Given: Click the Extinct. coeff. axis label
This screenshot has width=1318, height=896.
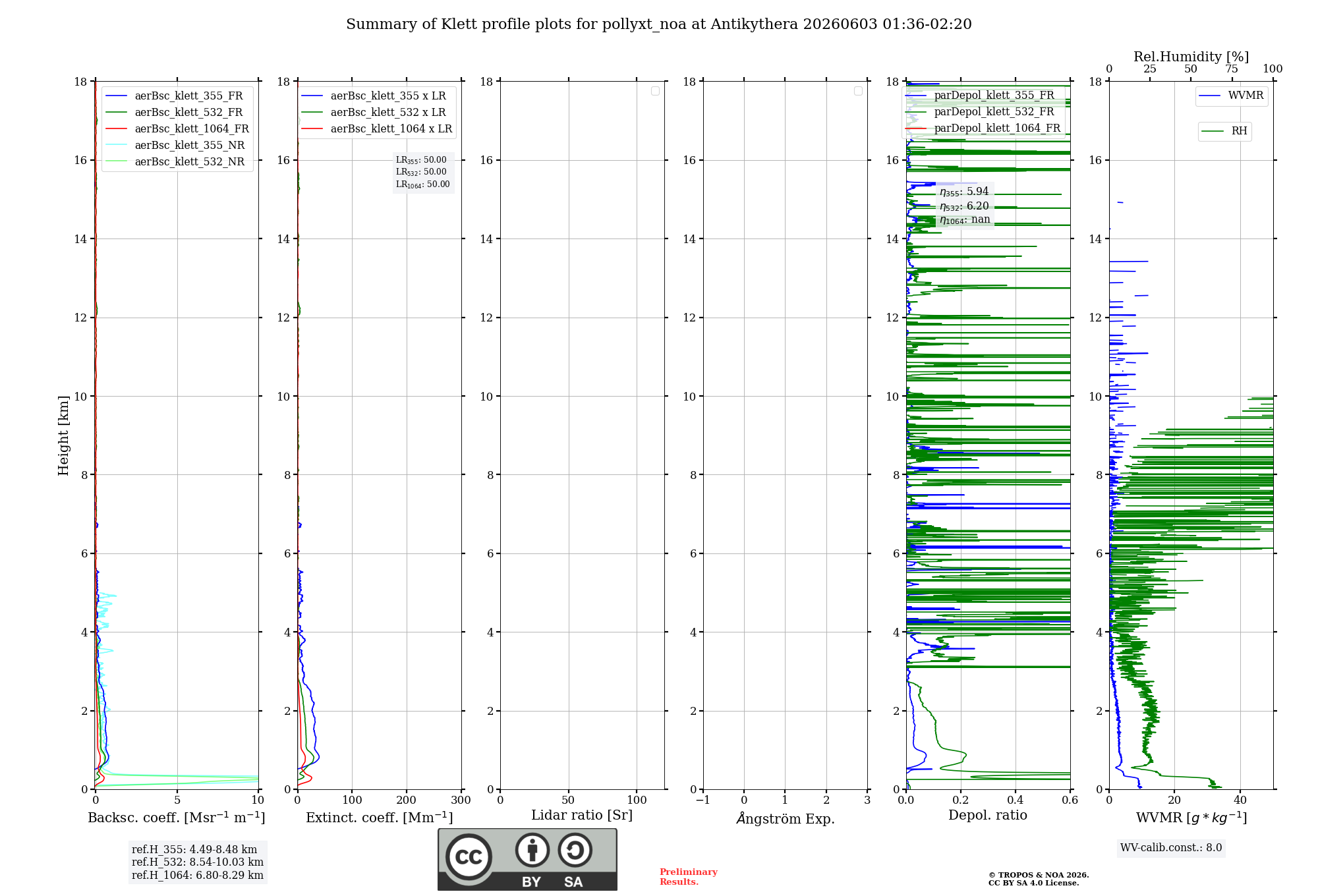Looking at the screenshot, I should [x=380, y=818].
